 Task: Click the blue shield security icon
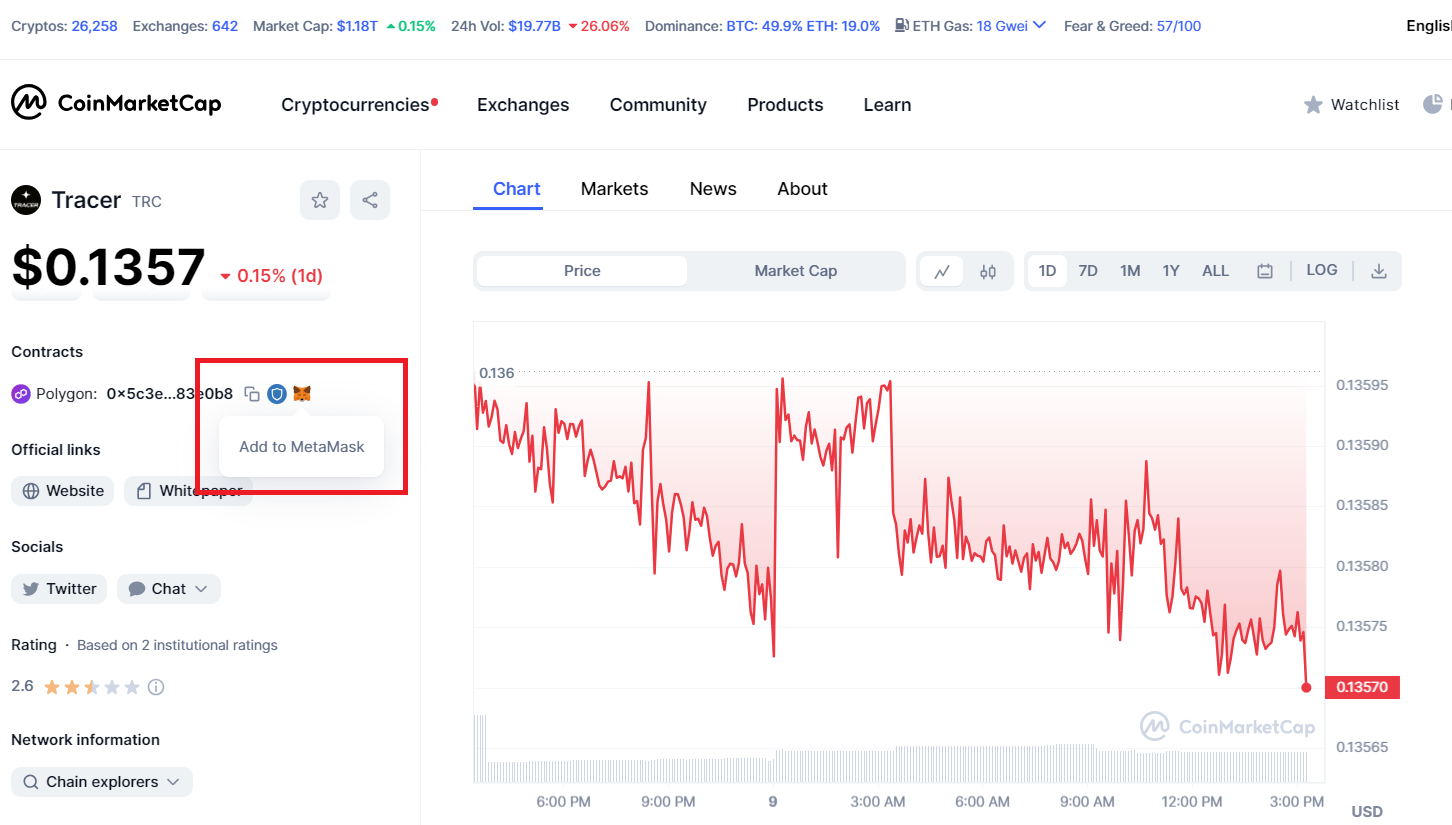click(277, 394)
